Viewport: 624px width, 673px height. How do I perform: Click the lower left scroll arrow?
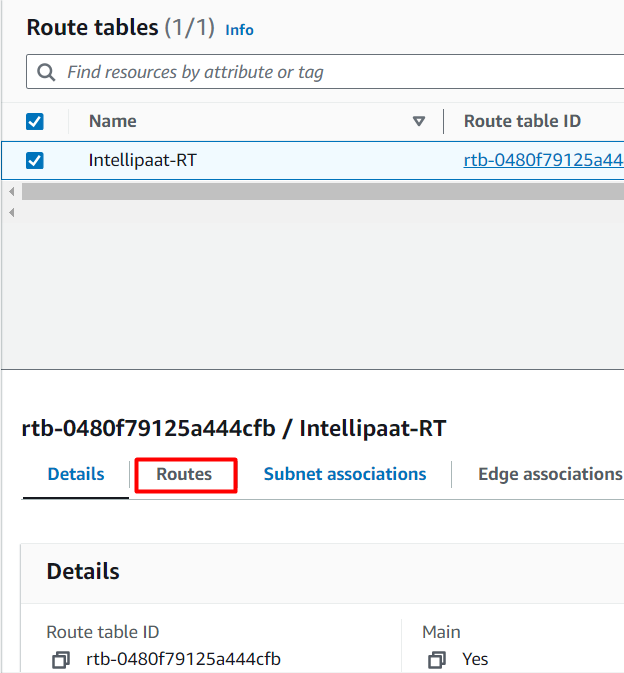pos(11,213)
